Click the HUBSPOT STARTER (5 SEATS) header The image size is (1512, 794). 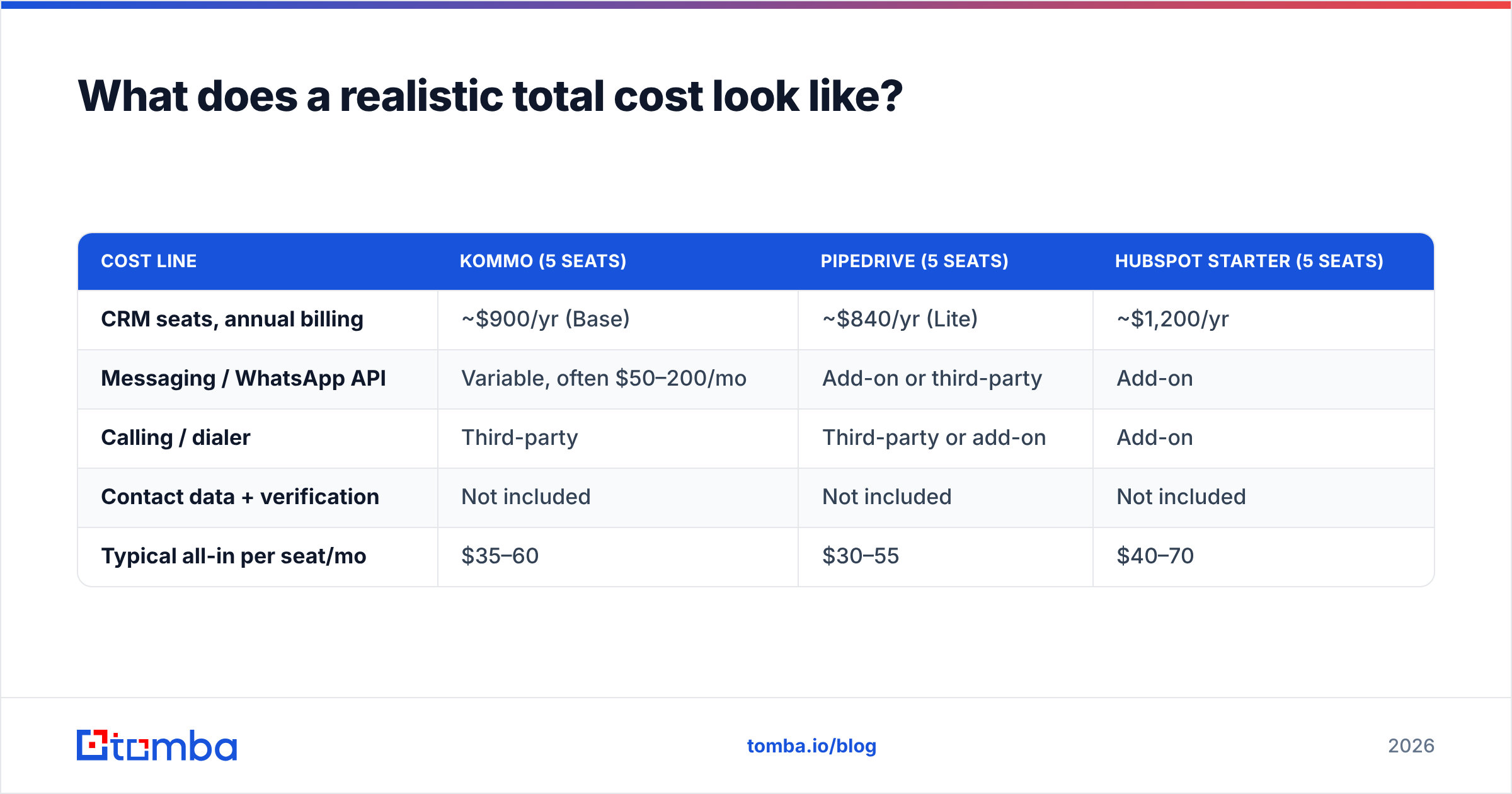(1249, 261)
